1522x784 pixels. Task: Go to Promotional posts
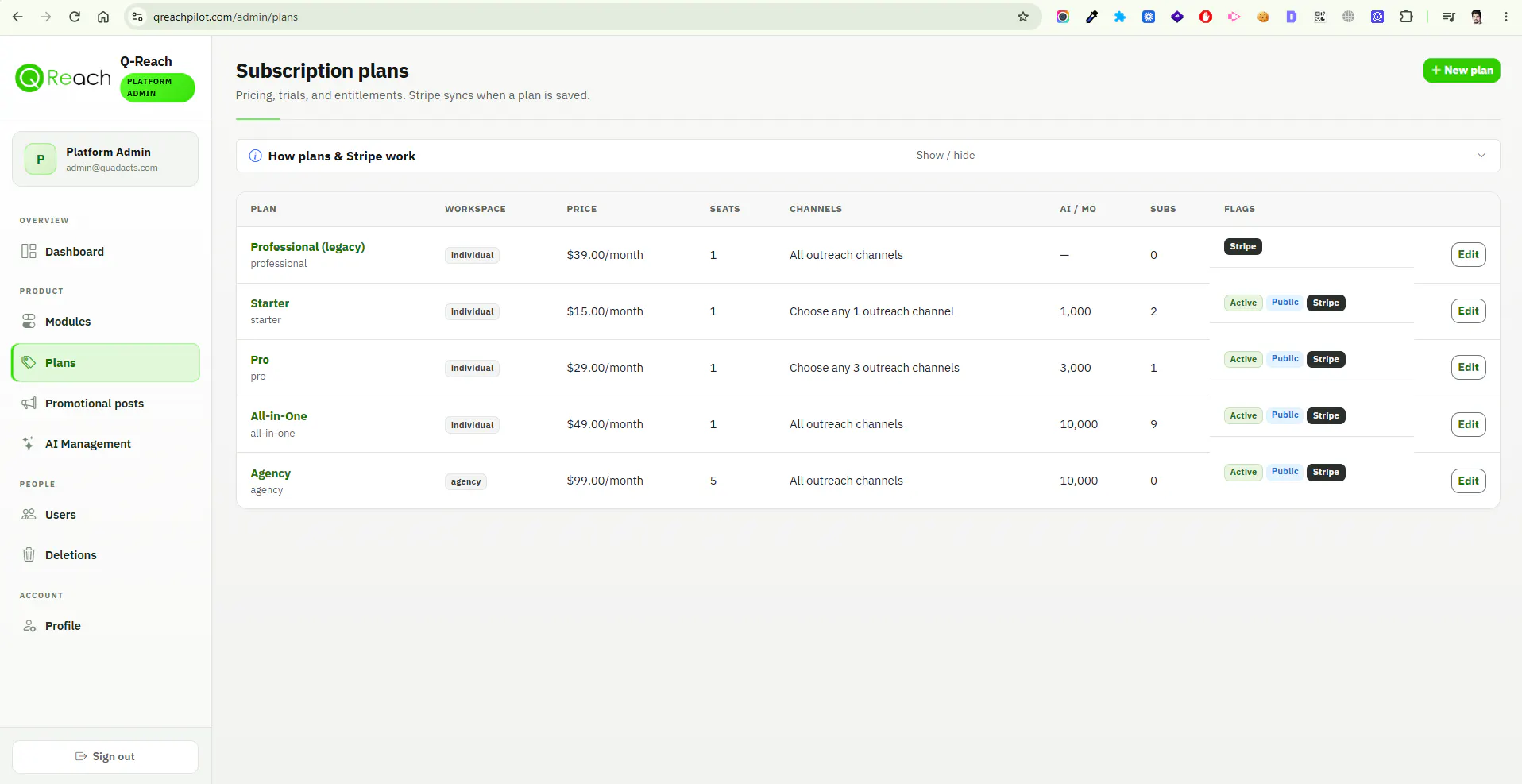(106, 404)
